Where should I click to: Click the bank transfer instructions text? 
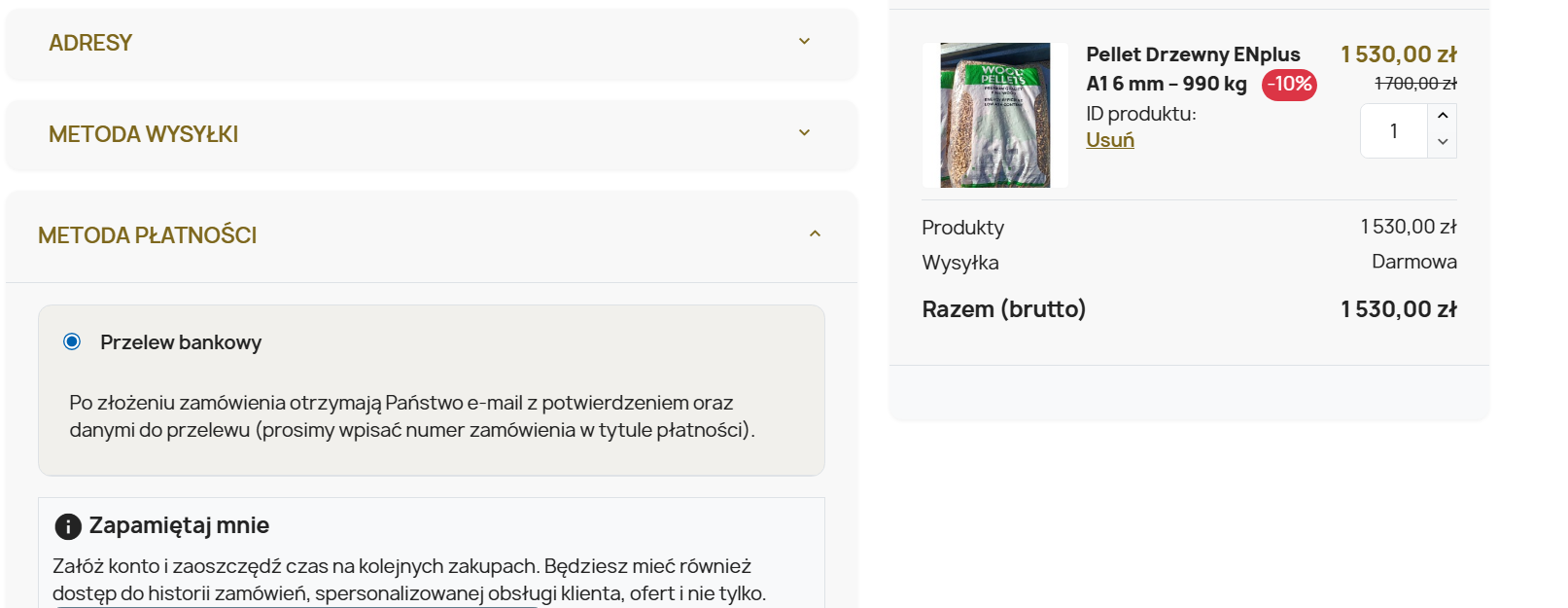(412, 416)
